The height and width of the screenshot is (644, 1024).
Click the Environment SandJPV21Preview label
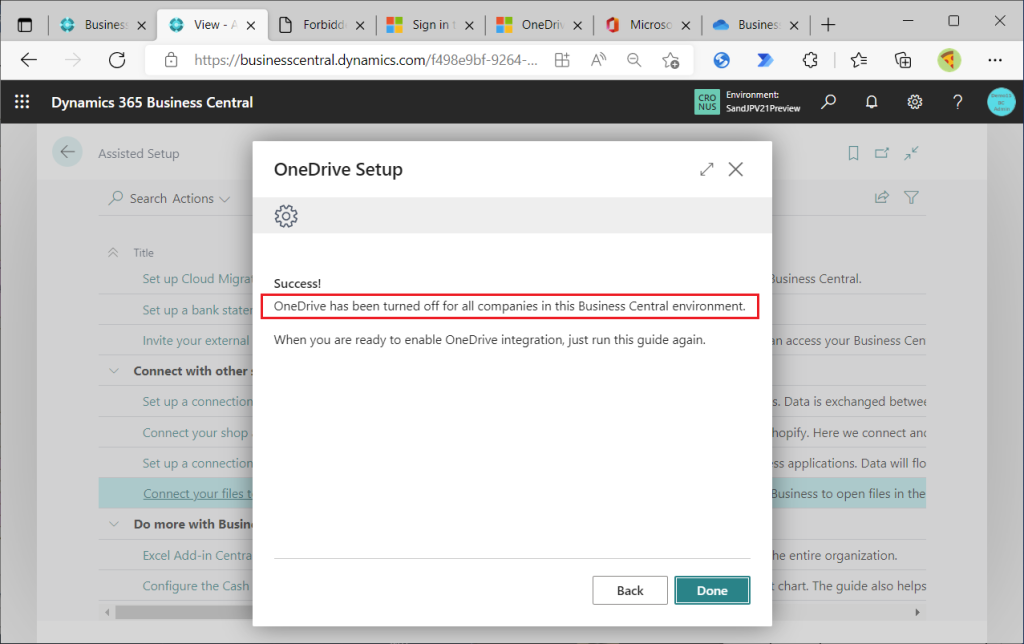763,102
